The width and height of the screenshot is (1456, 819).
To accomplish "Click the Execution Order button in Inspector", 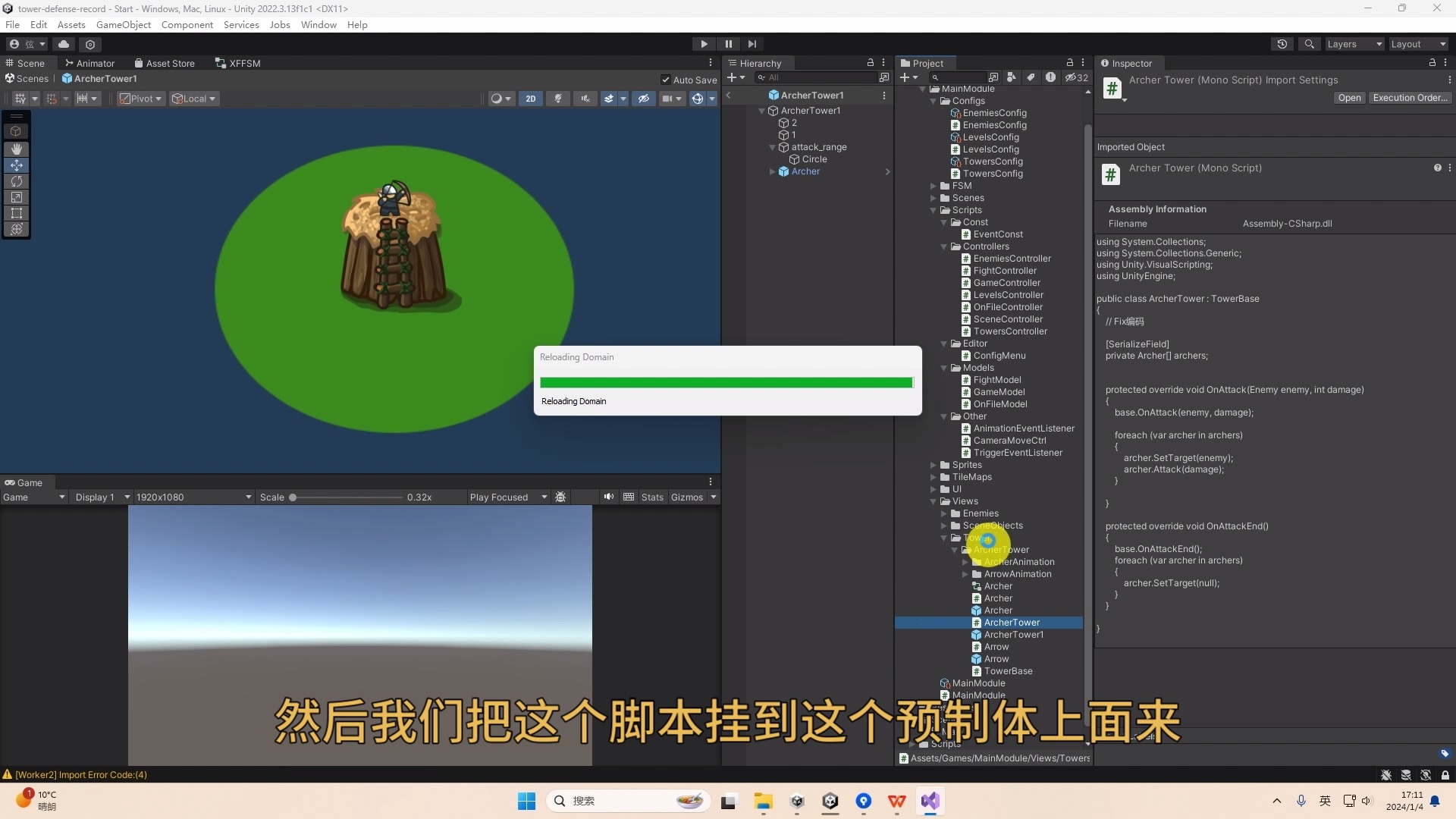I will (1410, 97).
